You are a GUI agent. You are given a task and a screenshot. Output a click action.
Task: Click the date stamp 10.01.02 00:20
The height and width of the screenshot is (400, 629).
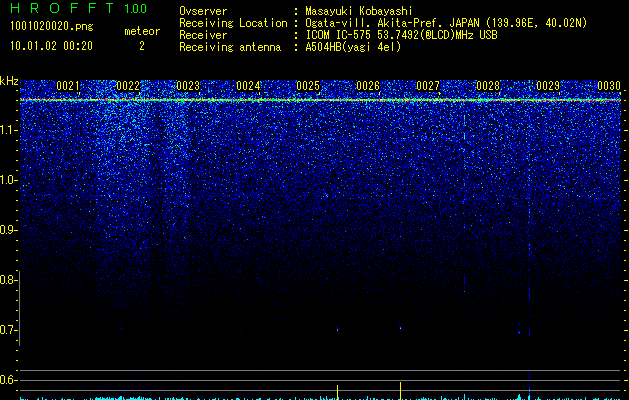[x=51, y=46]
